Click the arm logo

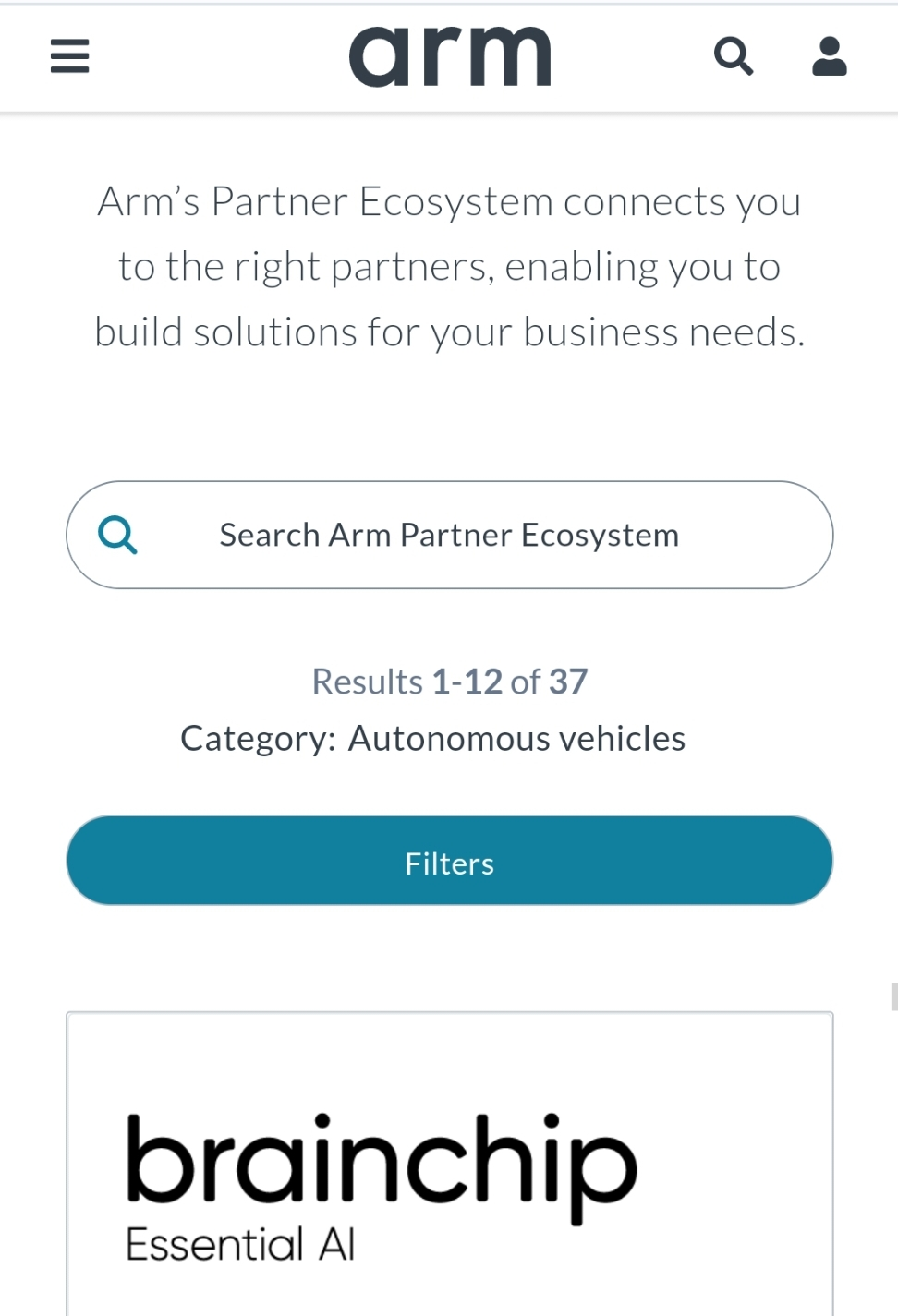pos(450,56)
